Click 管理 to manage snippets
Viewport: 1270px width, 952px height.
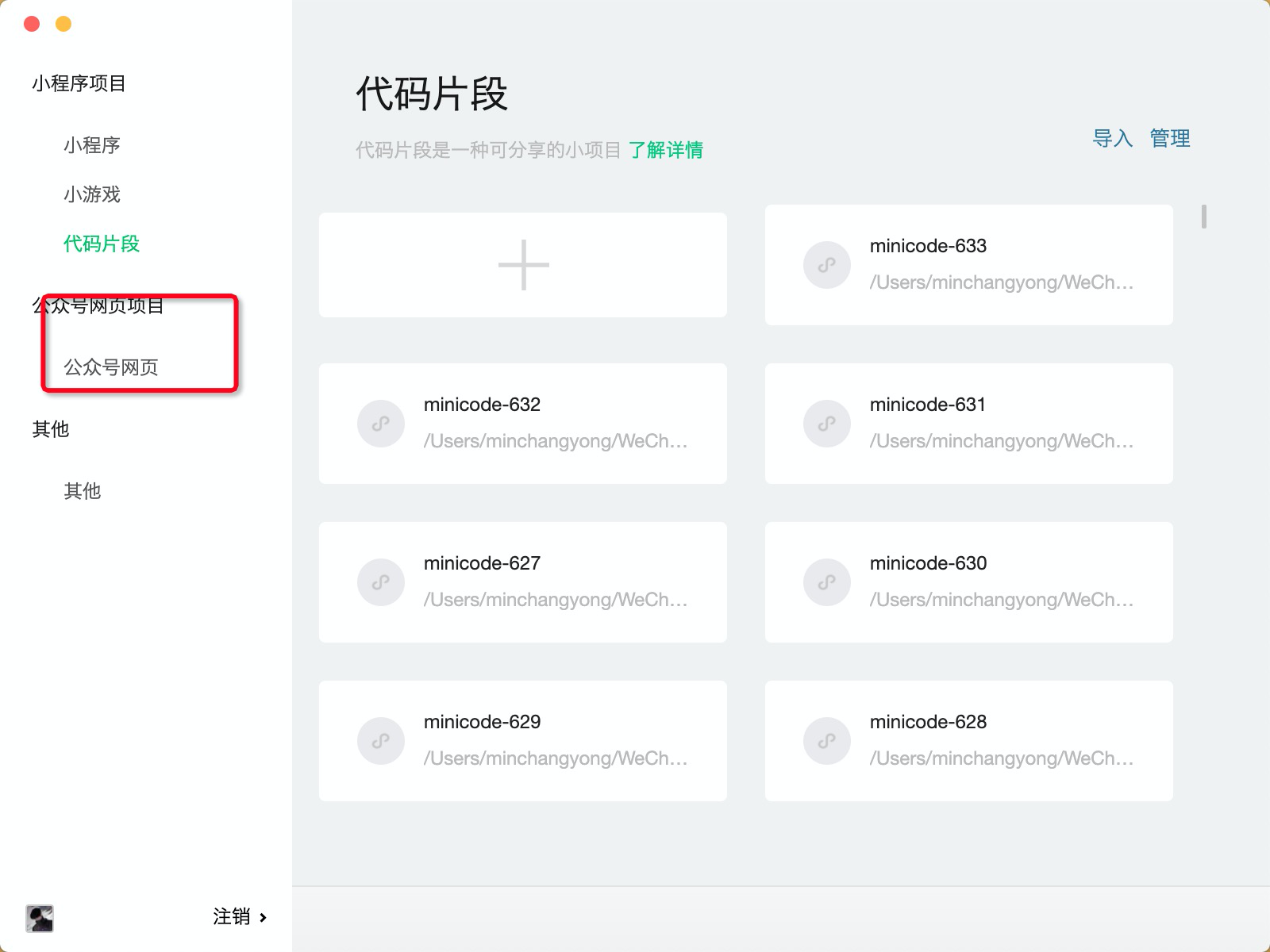[x=1170, y=138]
